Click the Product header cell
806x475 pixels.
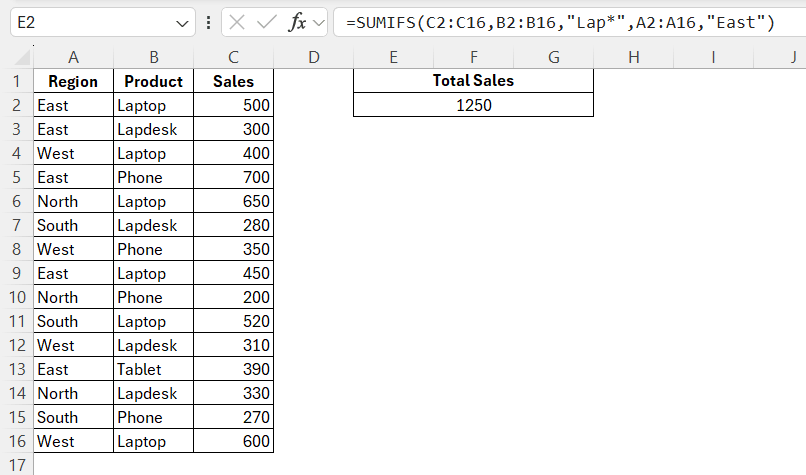[x=153, y=81]
